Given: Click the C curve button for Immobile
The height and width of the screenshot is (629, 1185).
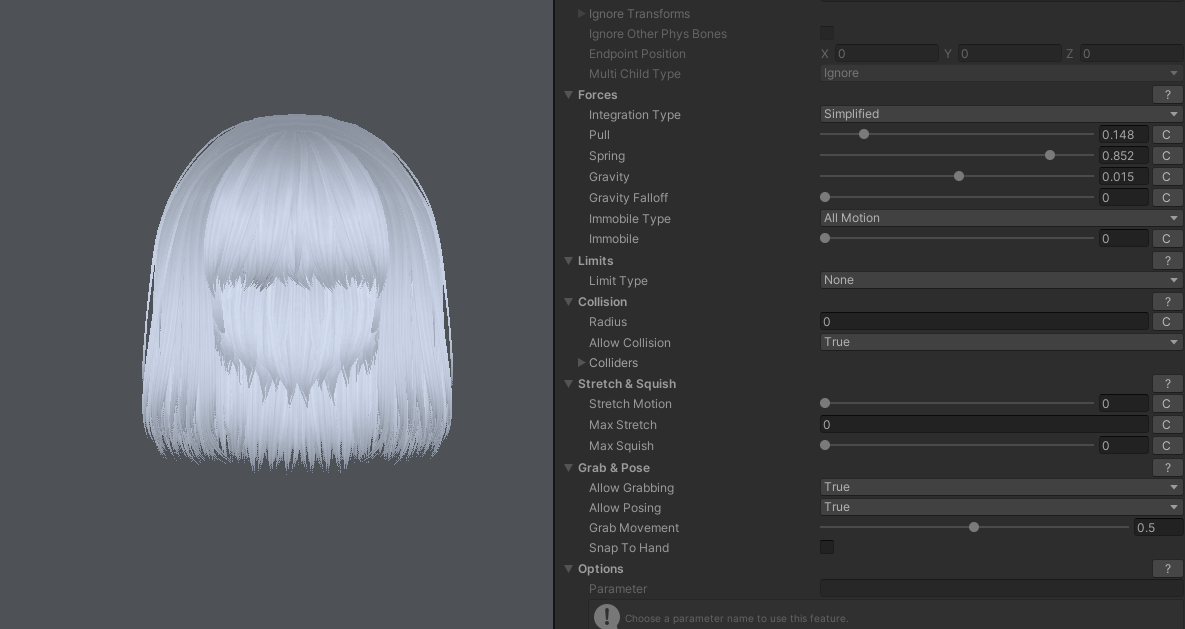Looking at the screenshot, I should pyautogui.click(x=1166, y=238).
